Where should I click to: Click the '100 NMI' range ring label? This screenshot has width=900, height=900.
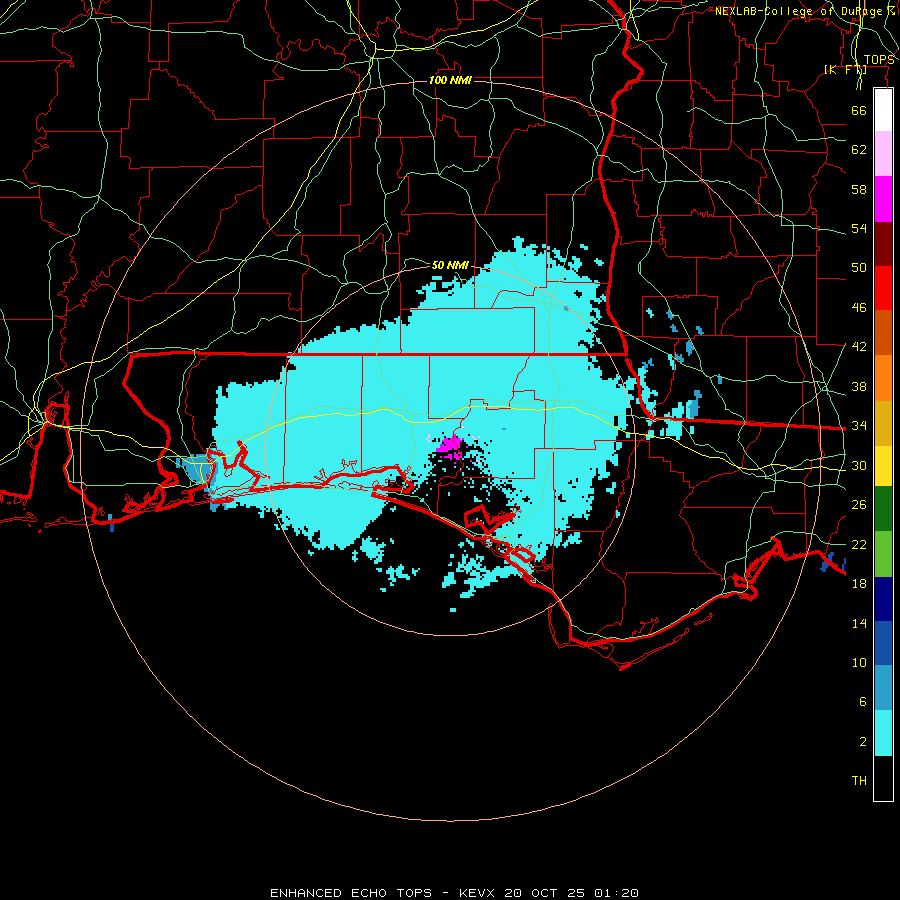[450, 80]
